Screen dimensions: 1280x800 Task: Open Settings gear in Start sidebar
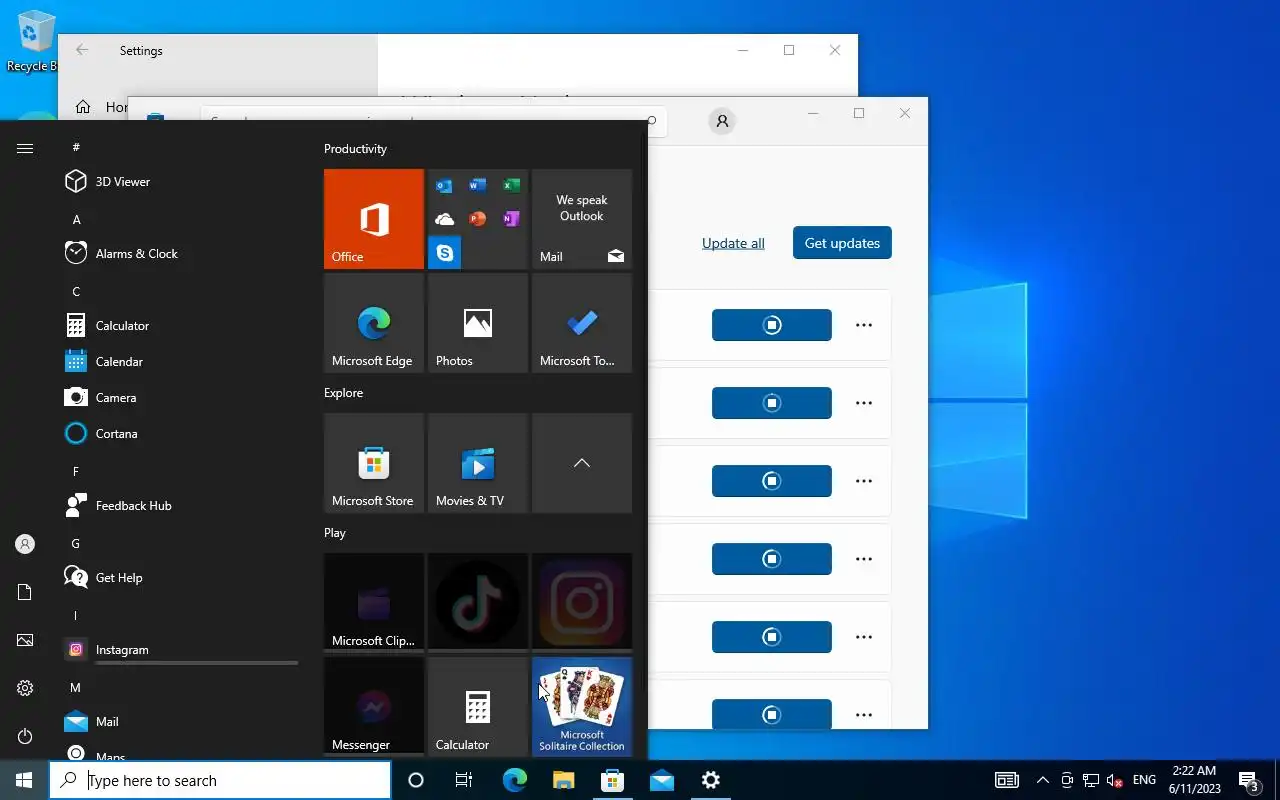pyautogui.click(x=25, y=688)
